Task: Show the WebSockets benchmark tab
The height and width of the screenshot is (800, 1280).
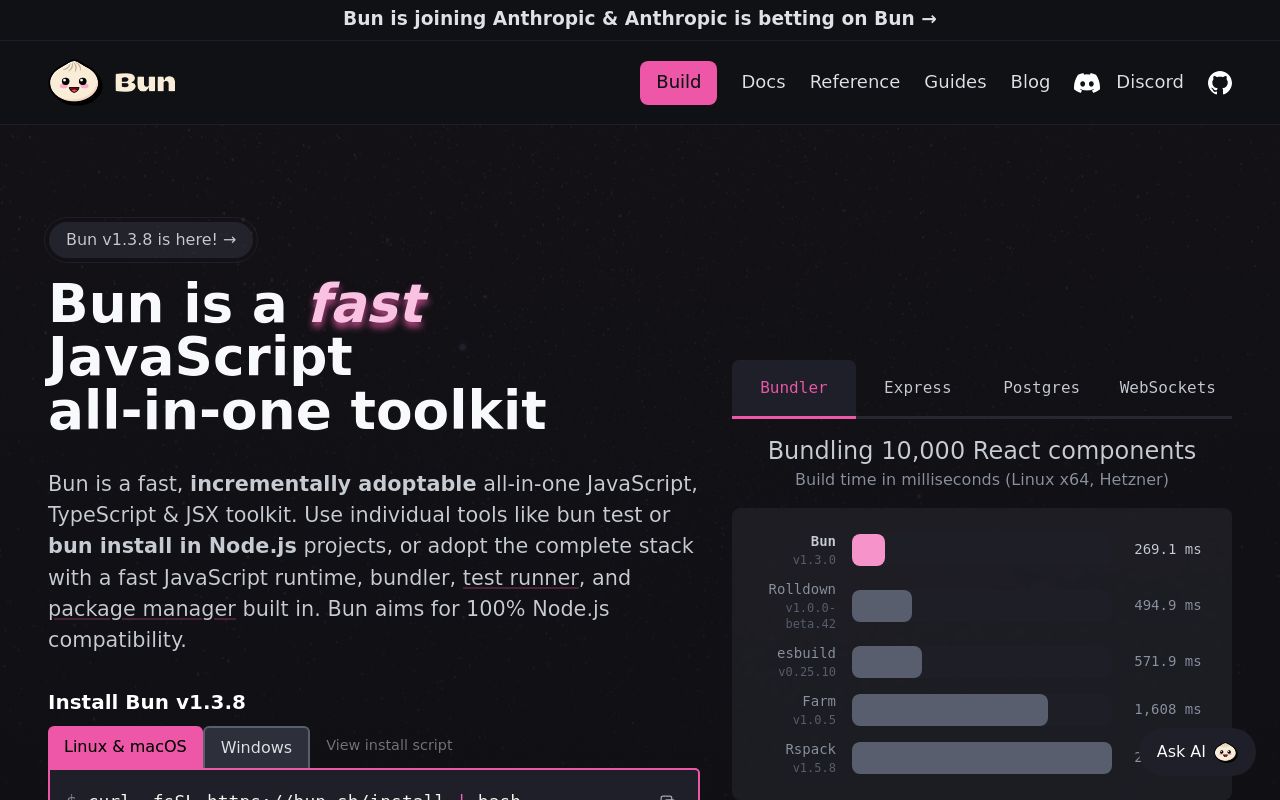Action: tap(1167, 388)
